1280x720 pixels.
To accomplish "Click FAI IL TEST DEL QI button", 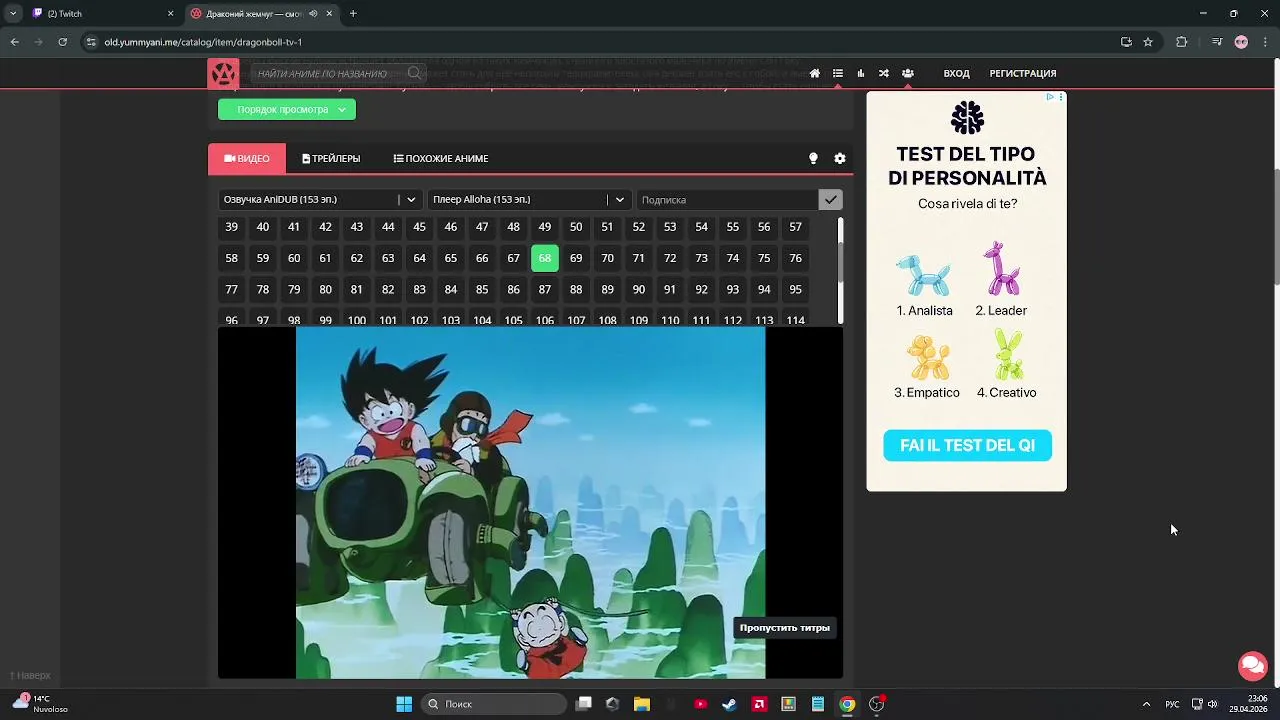I will coord(967,445).
